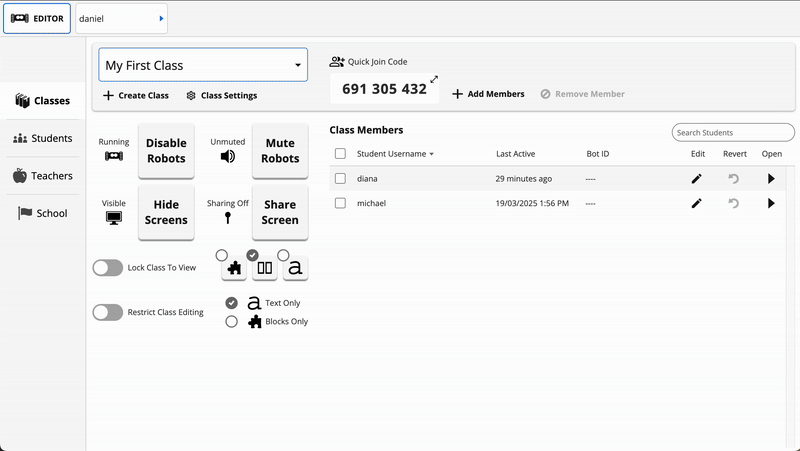Click the pencil edit icon for diana
The width and height of the screenshot is (800, 451).
click(x=697, y=179)
